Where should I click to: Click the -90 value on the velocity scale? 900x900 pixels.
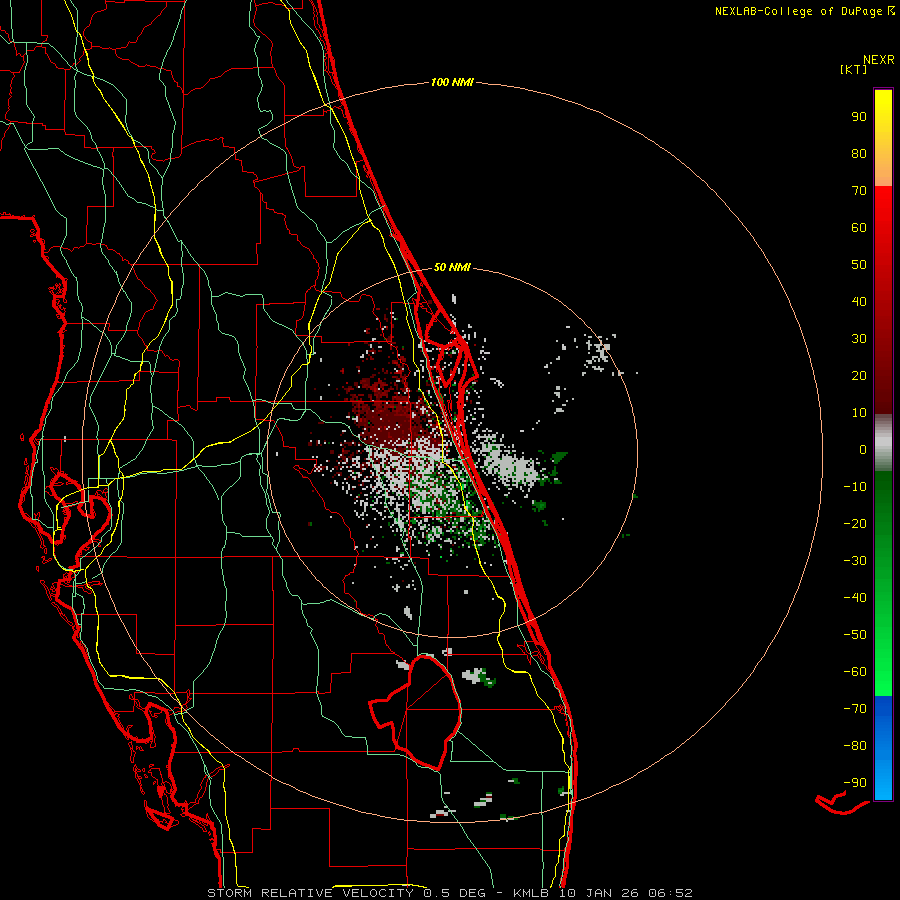click(x=855, y=783)
